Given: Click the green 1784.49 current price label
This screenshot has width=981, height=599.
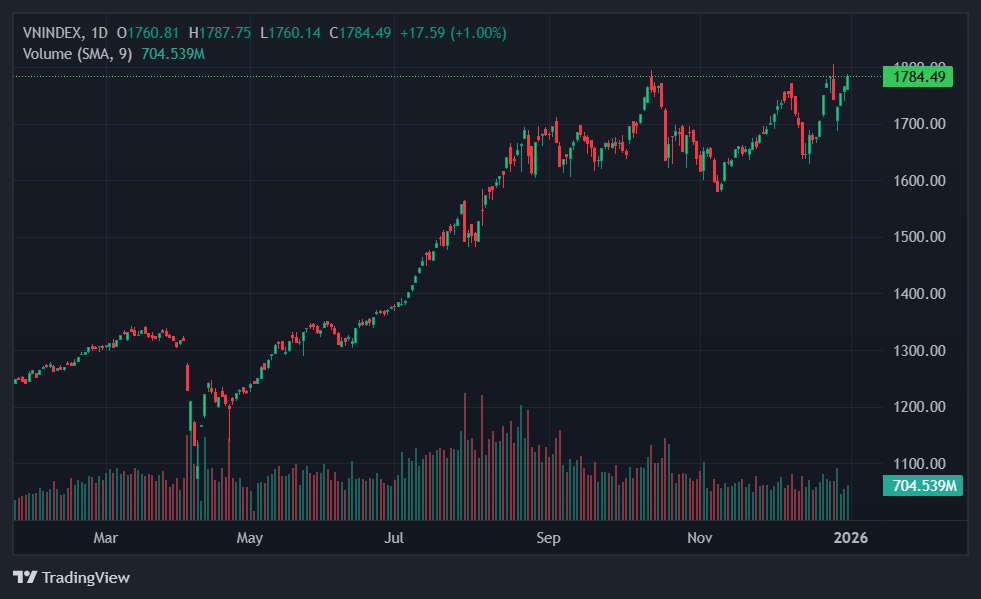Looking at the screenshot, I should [x=918, y=77].
